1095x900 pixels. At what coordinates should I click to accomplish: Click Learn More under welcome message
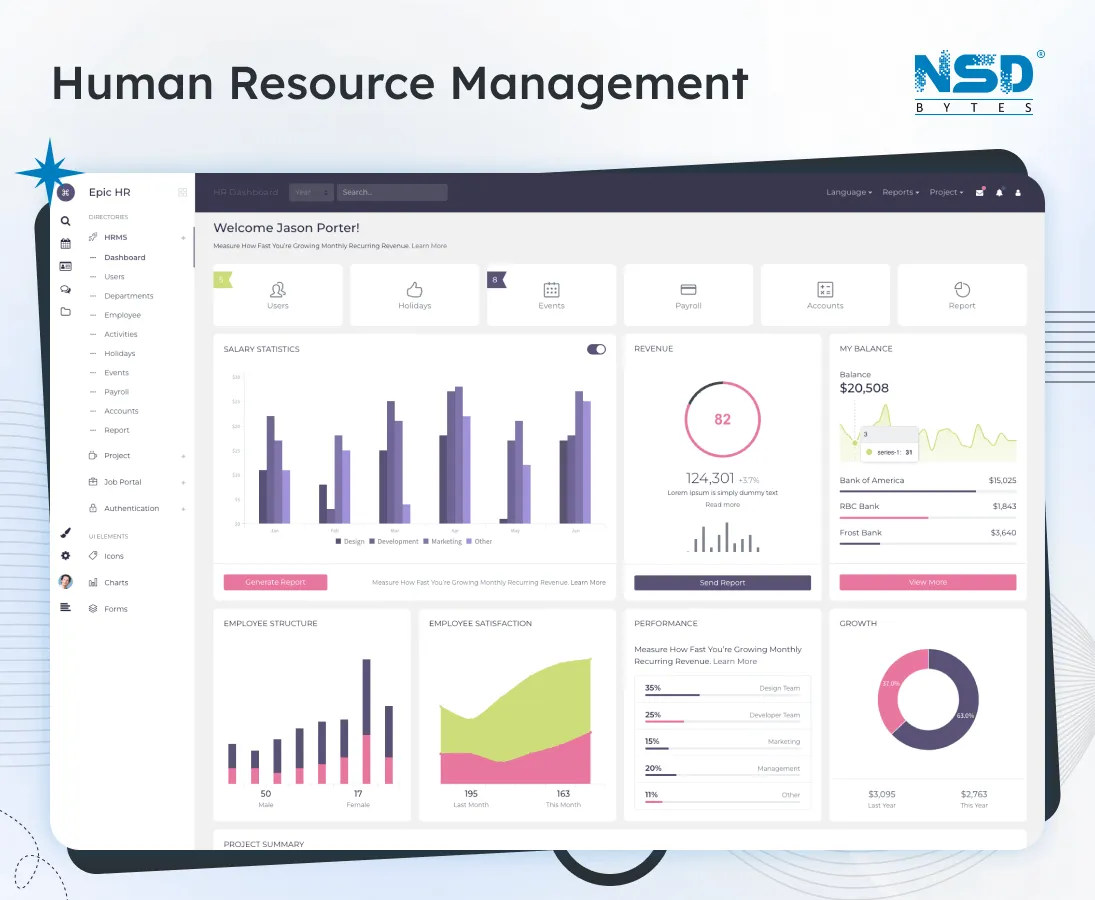coord(429,246)
